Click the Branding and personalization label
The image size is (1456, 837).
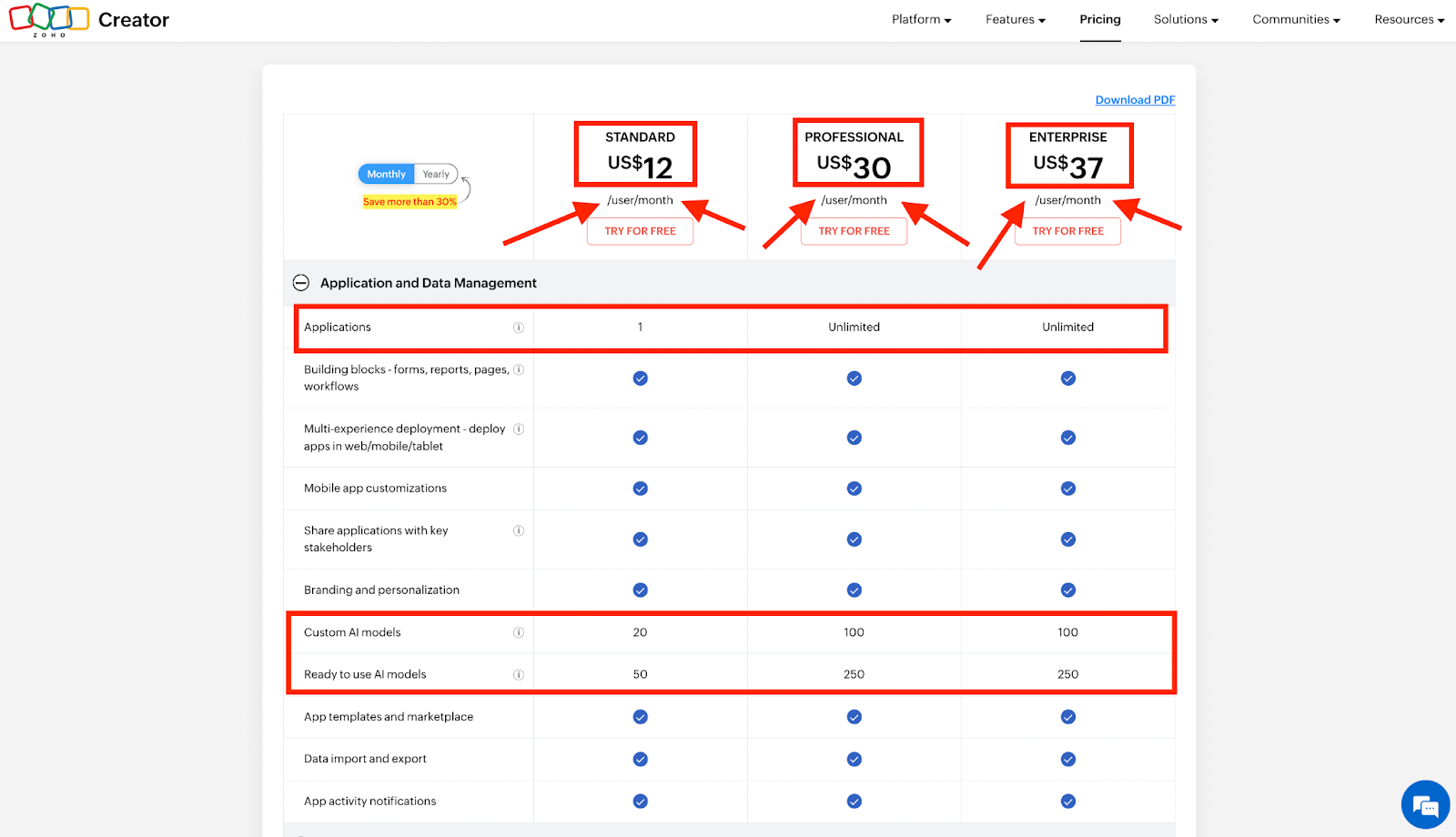[381, 590]
